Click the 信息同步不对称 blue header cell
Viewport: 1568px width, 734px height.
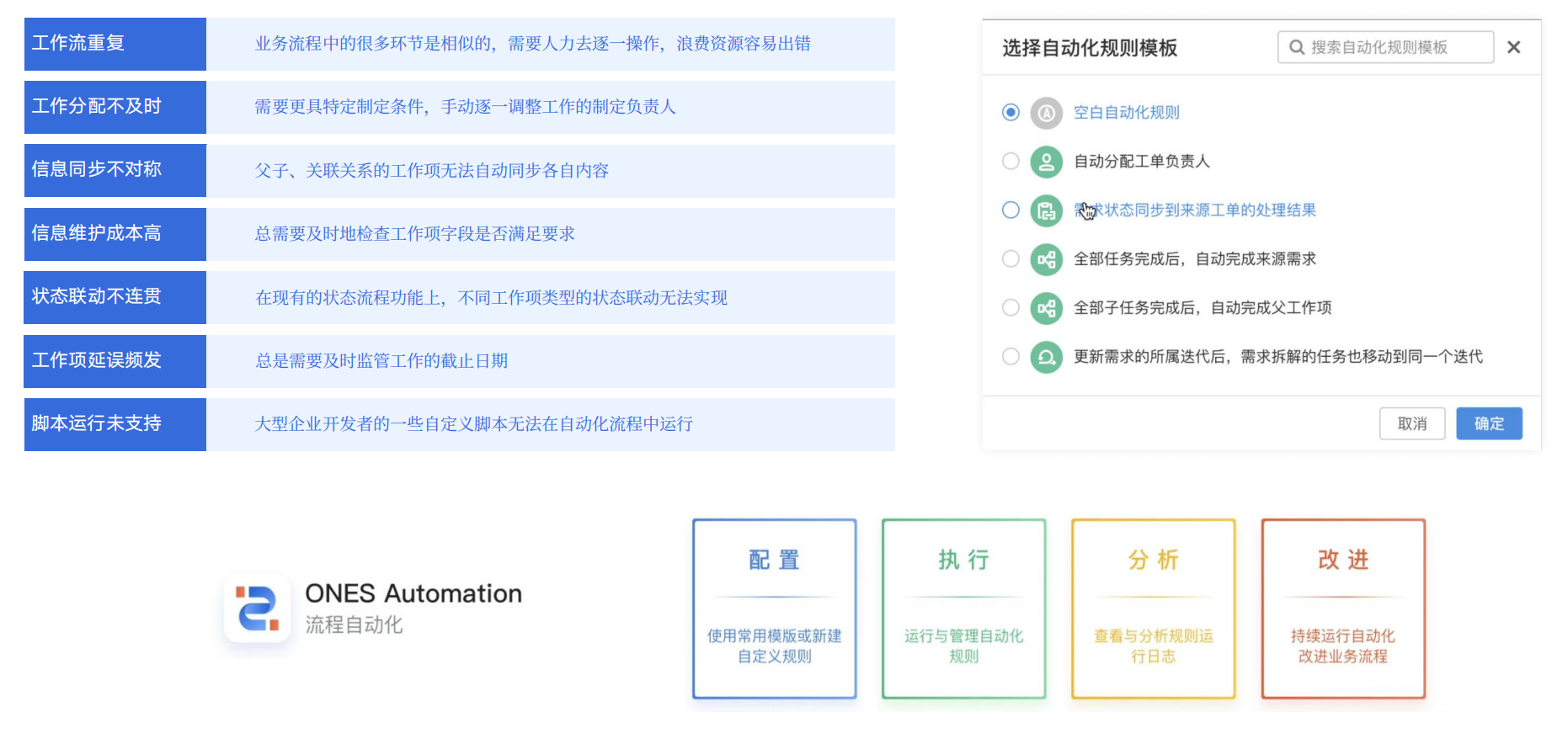pyautogui.click(x=115, y=170)
